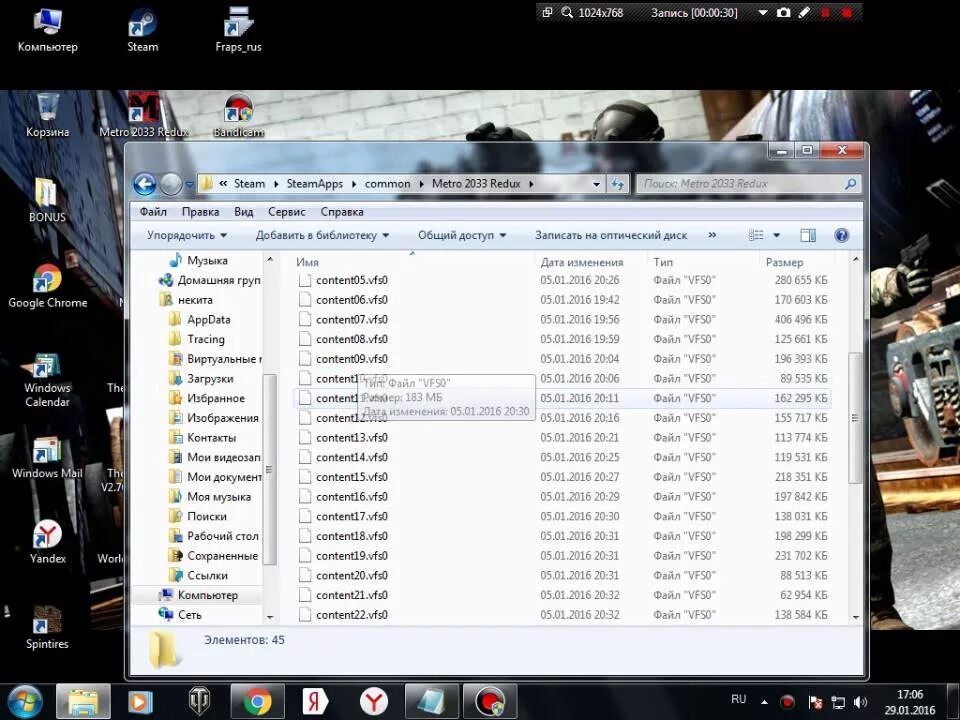This screenshot has height=720, width=960.
Task: Open the BONUS folder on the desktop
Action: (x=47, y=200)
